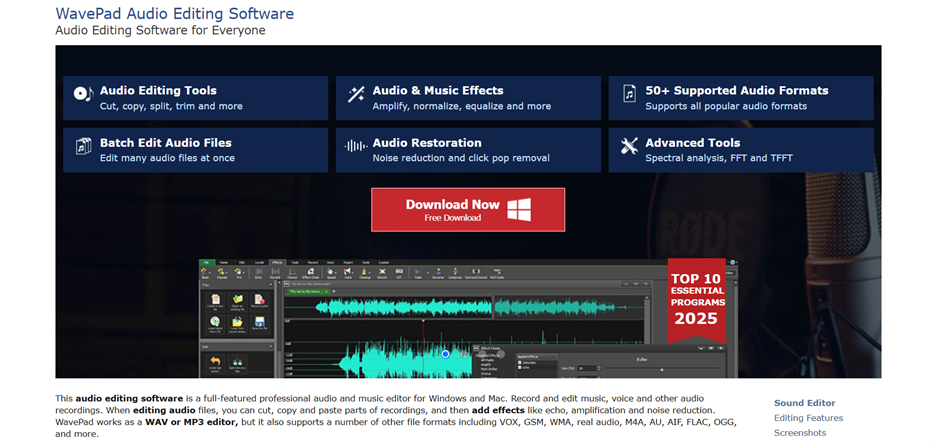The image size is (936, 442).
Task: Click the Surround Sound icon in screenshot toolbar
Action: [x=476, y=272]
